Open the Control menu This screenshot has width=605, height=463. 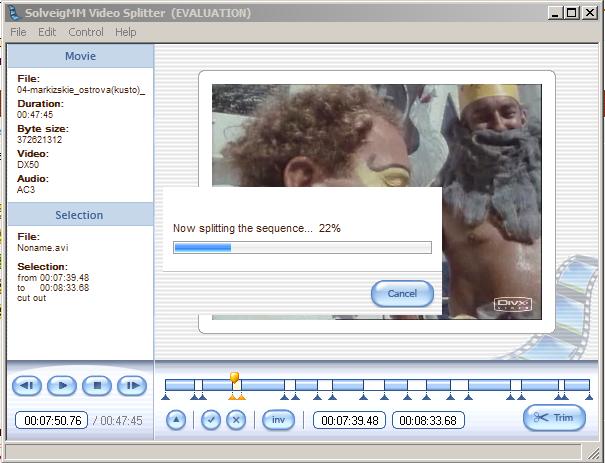click(x=86, y=32)
